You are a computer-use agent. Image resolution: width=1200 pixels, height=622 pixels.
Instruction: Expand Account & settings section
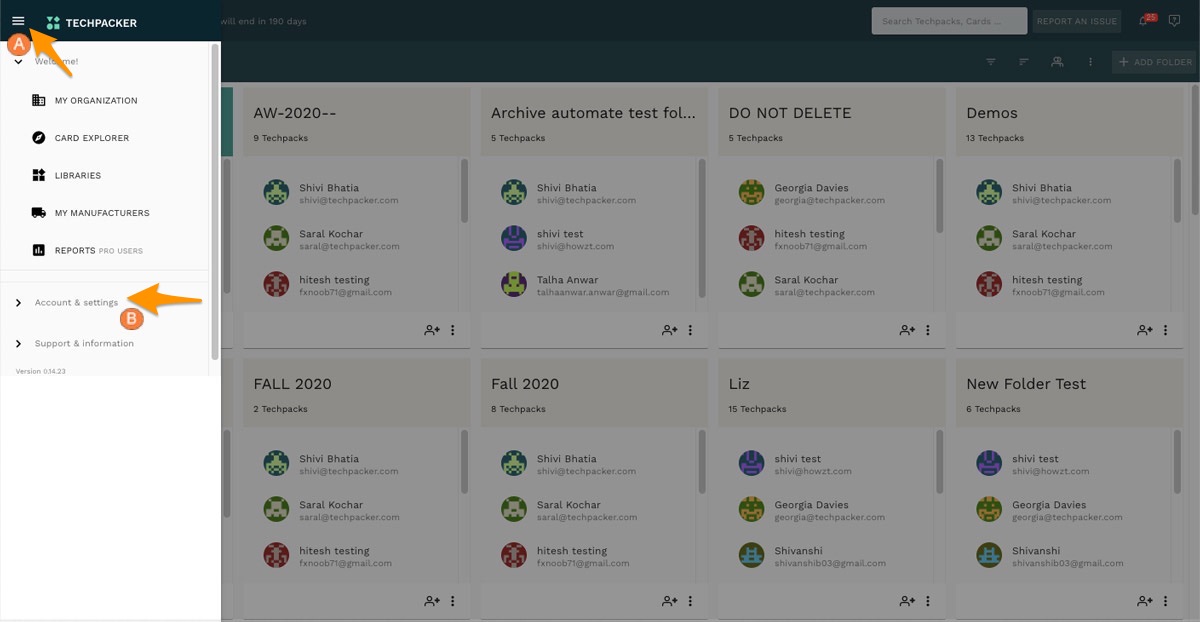tap(76, 303)
